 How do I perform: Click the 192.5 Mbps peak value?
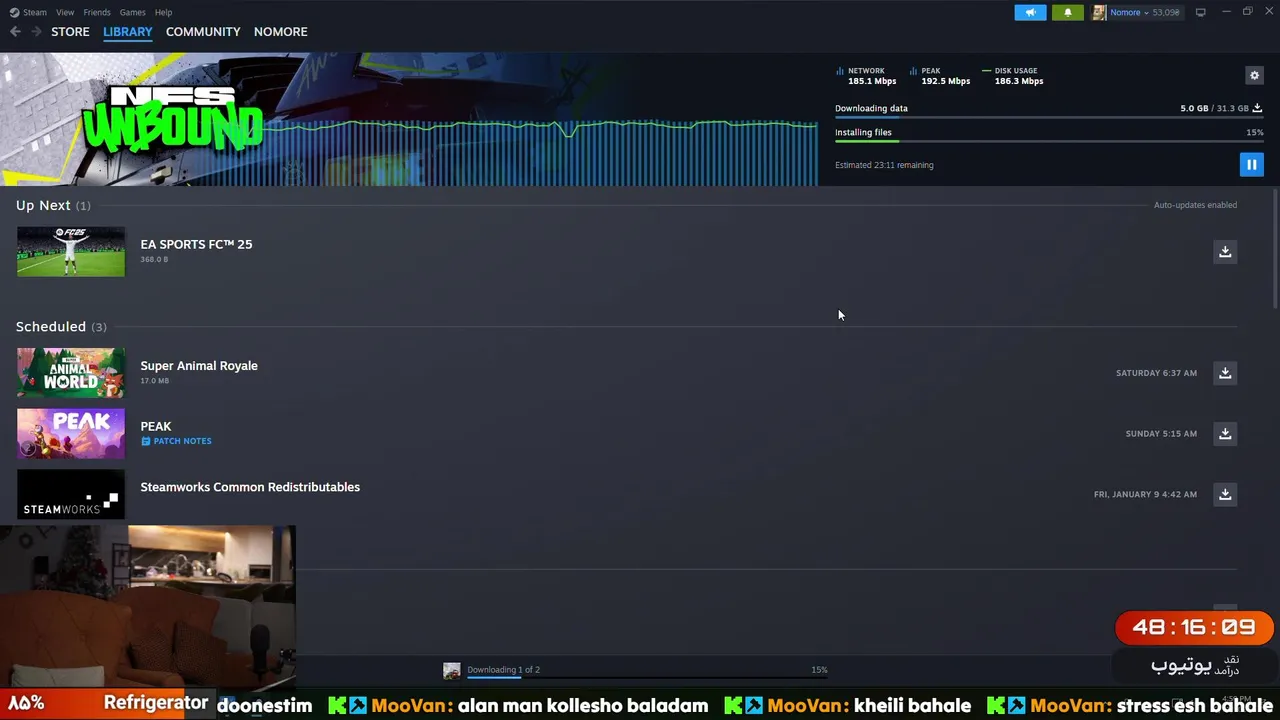(x=946, y=81)
